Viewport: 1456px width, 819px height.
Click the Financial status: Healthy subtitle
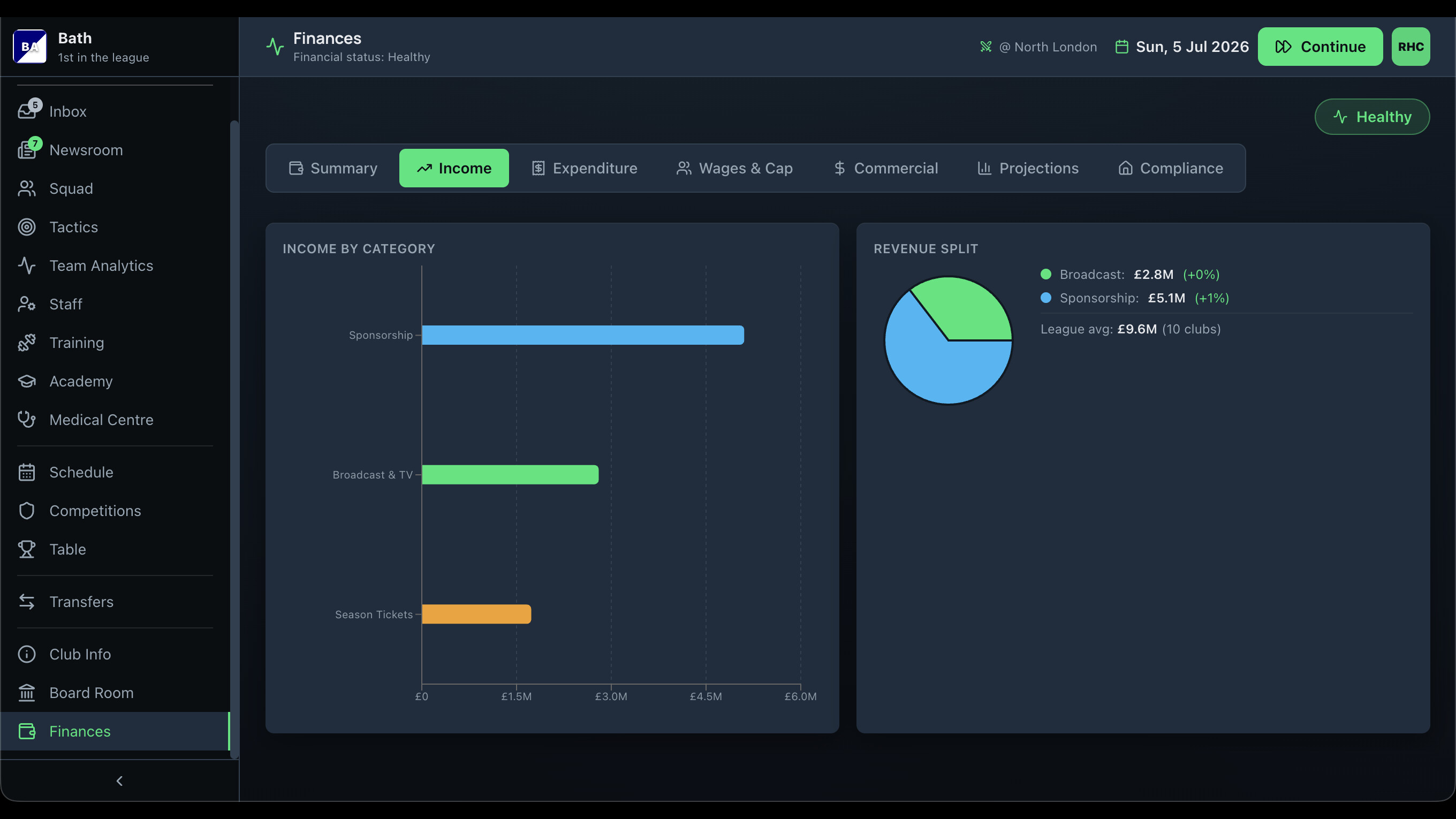tap(362, 57)
